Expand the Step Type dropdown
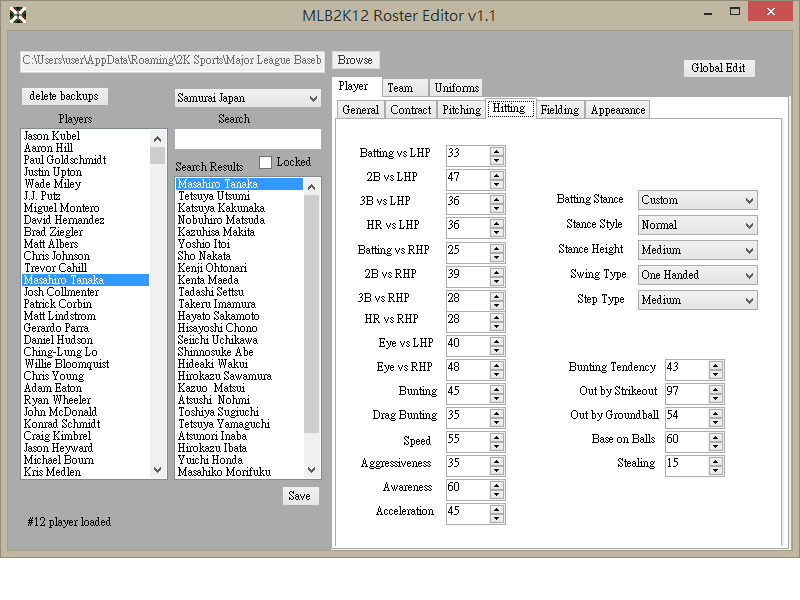This screenshot has width=800, height=600. pos(697,300)
